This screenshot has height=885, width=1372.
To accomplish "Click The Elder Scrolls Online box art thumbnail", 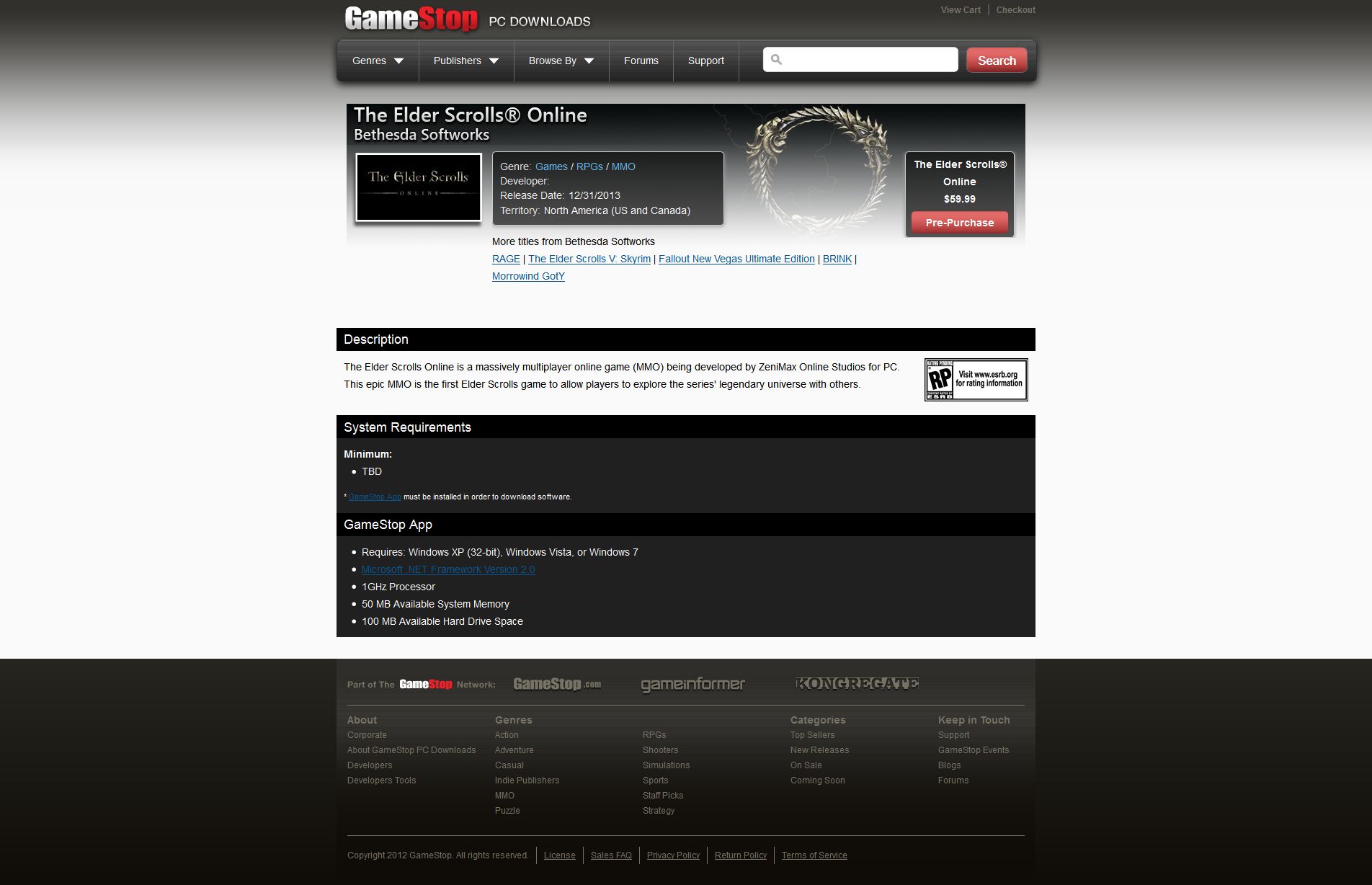I will pos(419,187).
